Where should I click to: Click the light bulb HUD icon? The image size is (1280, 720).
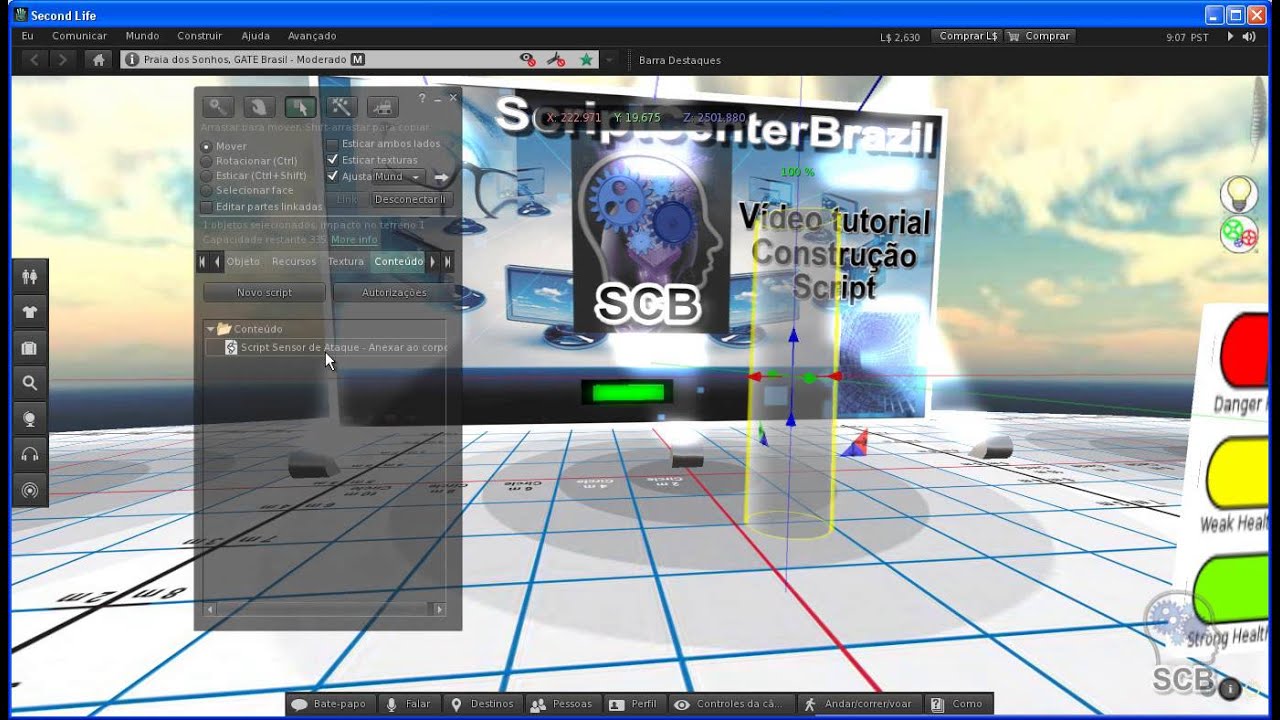(x=1239, y=194)
